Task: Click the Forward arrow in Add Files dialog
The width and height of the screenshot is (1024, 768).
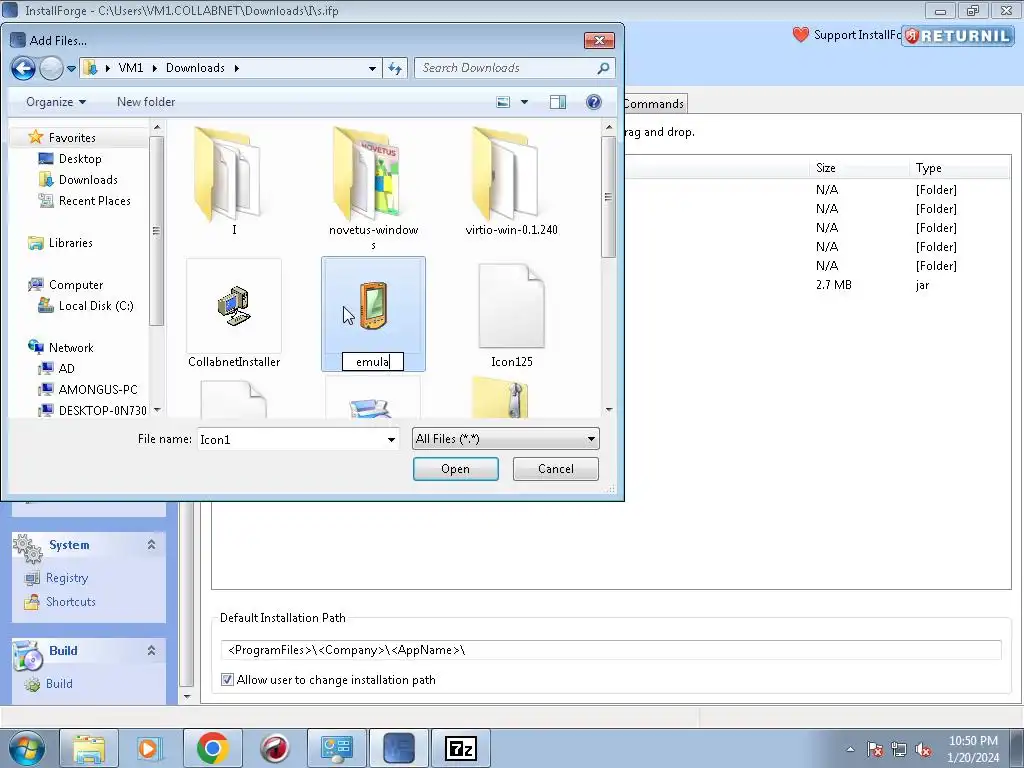Action: 51,68
